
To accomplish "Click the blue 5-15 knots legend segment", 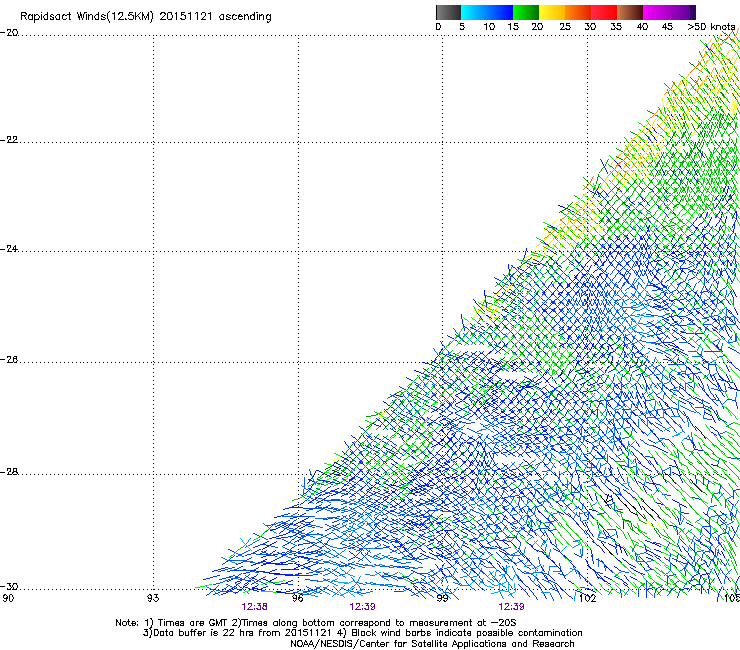I will [x=487, y=12].
